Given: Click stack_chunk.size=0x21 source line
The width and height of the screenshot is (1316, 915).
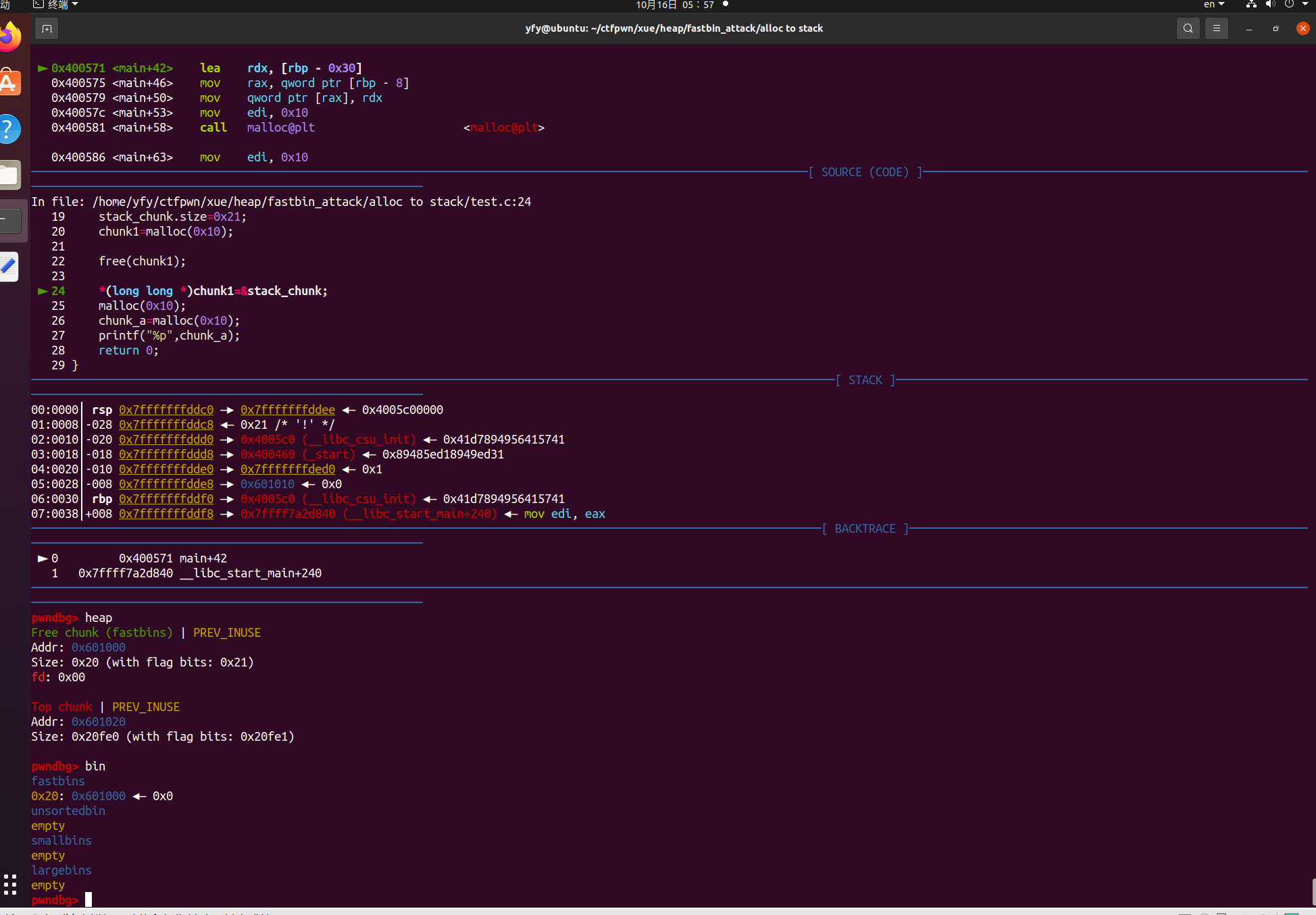Looking at the screenshot, I should [173, 217].
